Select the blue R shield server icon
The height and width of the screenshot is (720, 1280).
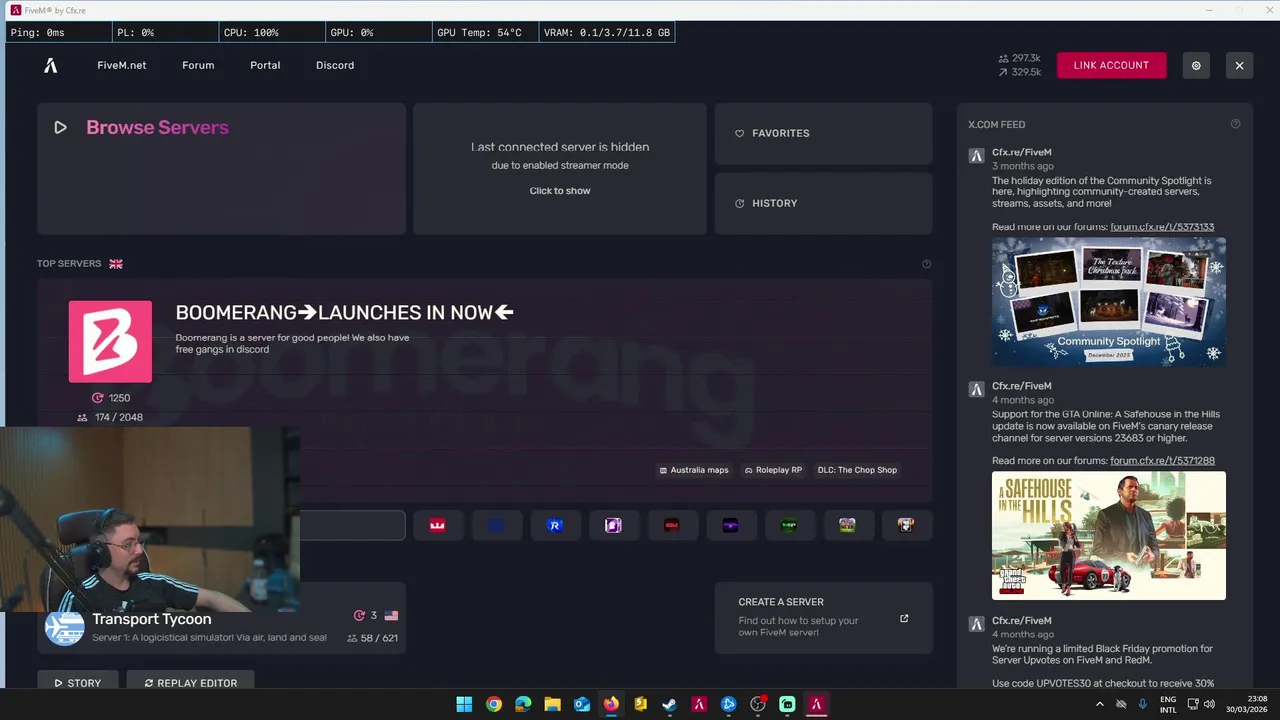(555, 525)
